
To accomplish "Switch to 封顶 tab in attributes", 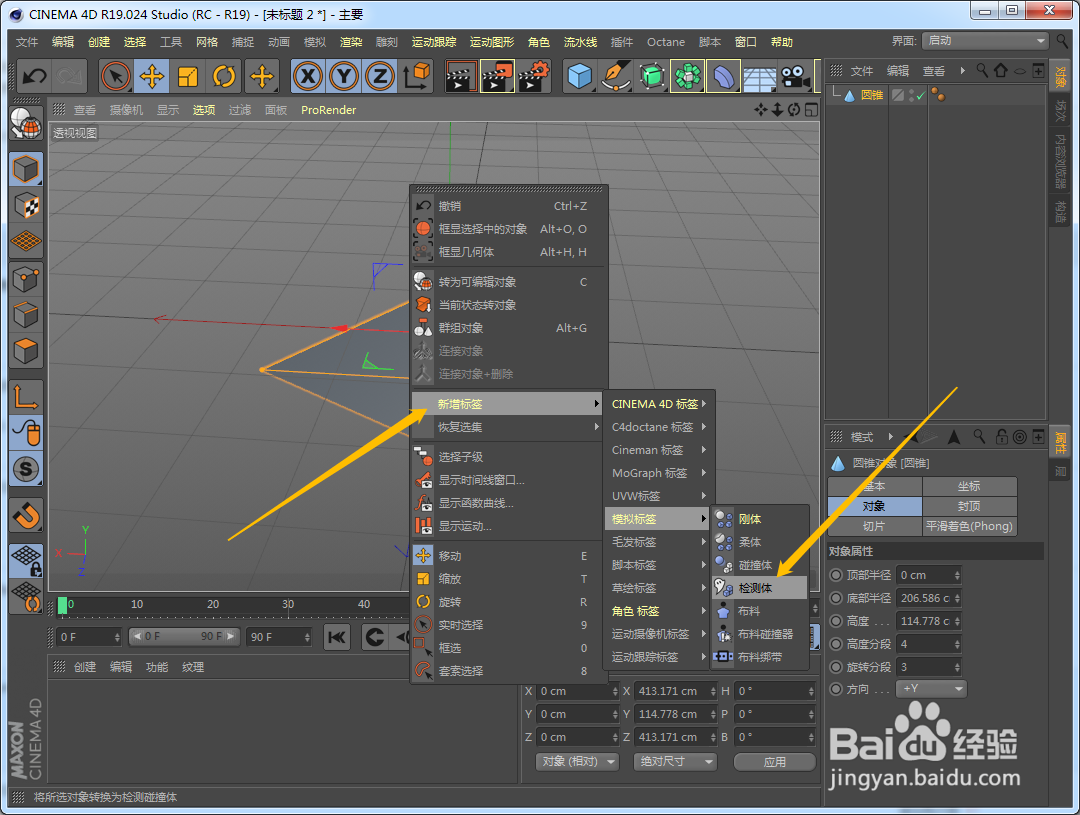I will pos(969,506).
